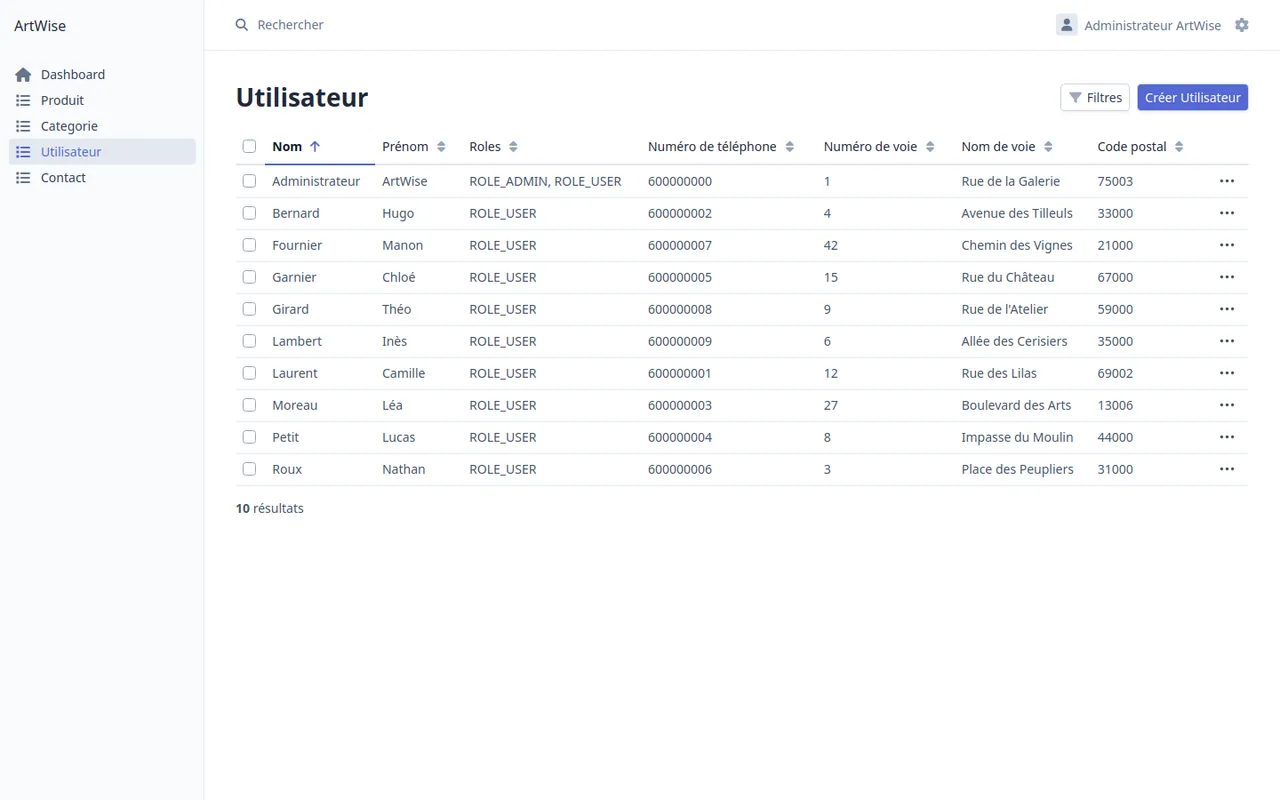The width and height of the screenshot is (1280, 800).
Task: Open actions menu for Administrateur row
Action: [1227, 182]
